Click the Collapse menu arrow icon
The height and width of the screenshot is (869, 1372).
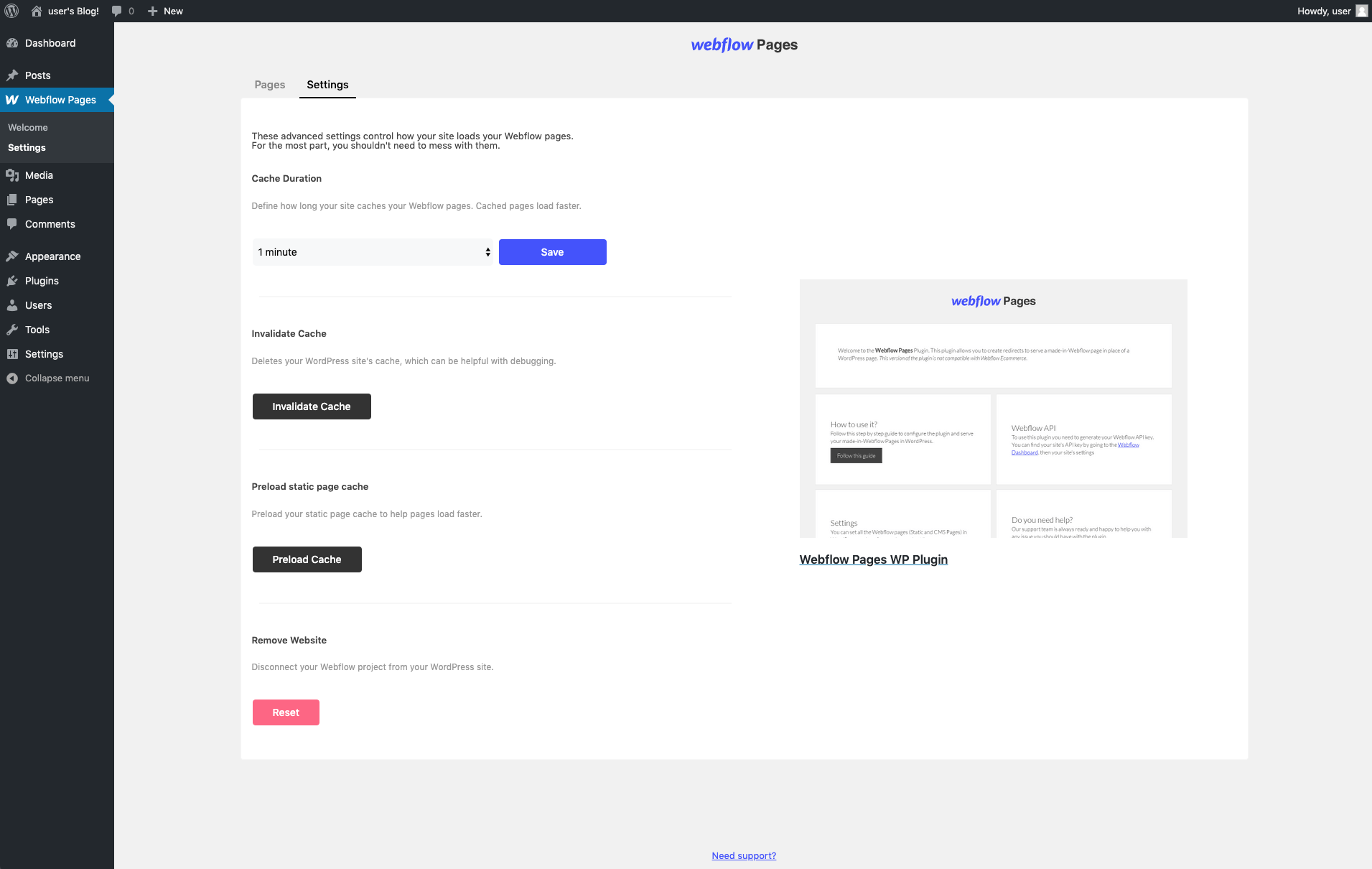coord(12,378)
